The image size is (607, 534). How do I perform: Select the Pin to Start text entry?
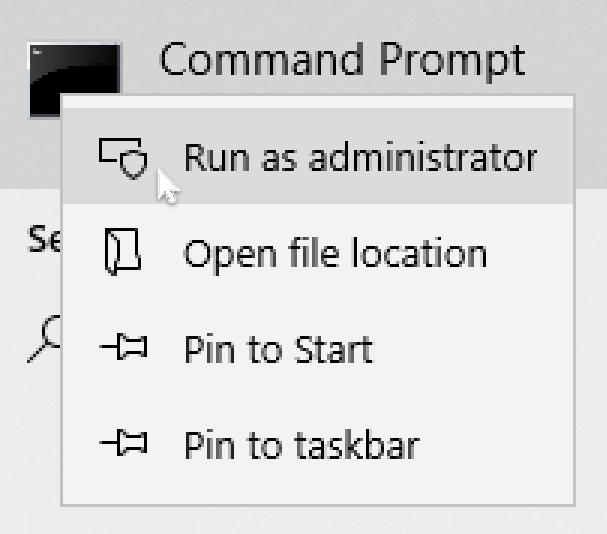coord(278,349)
